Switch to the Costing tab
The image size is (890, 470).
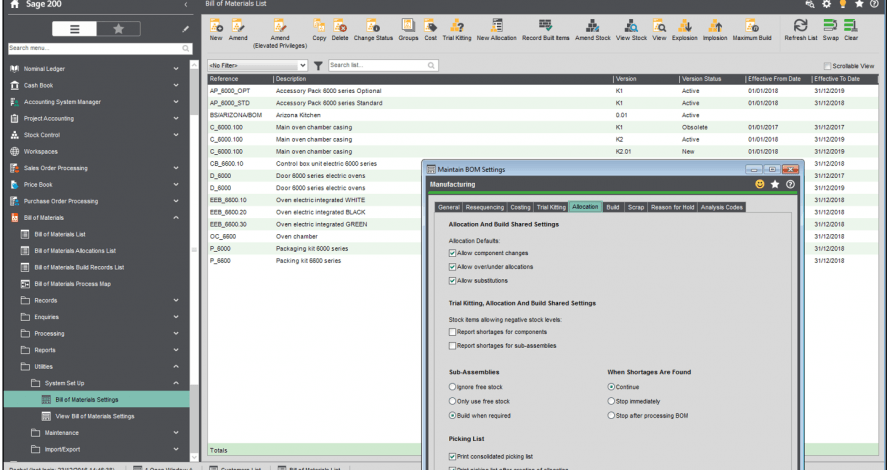(x=520, y=207)
